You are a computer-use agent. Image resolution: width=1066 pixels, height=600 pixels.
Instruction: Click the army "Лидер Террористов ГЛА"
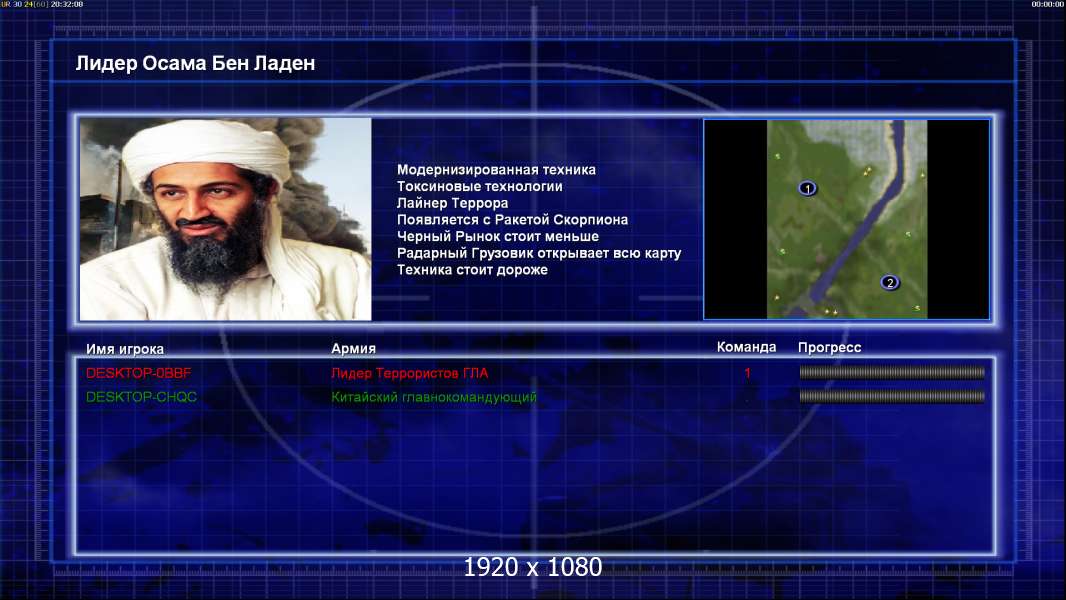(410, 373)
